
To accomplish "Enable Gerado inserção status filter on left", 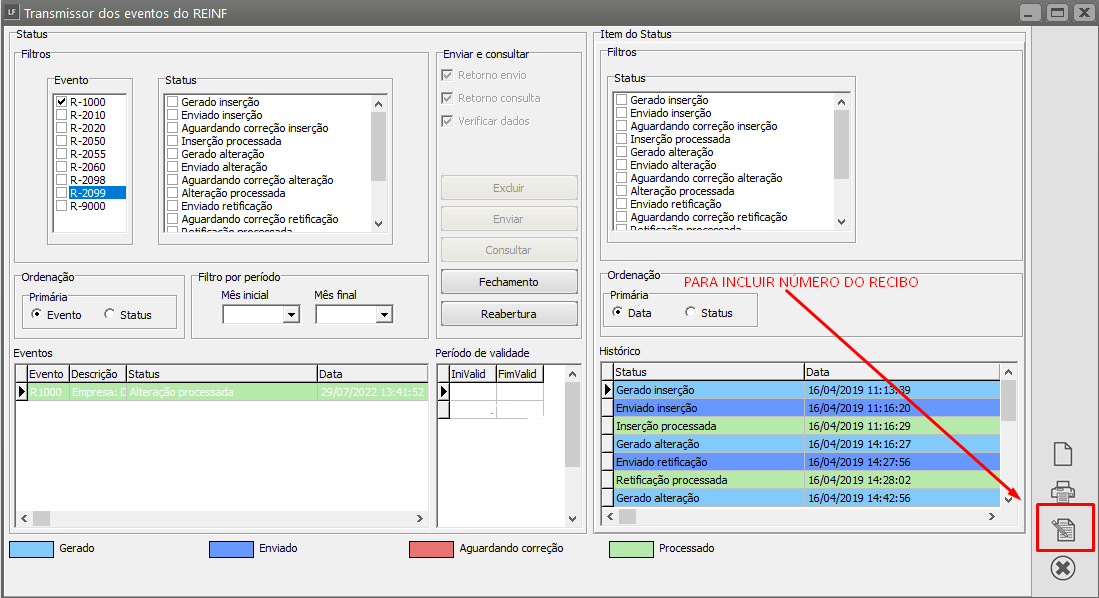I will 173,102.
